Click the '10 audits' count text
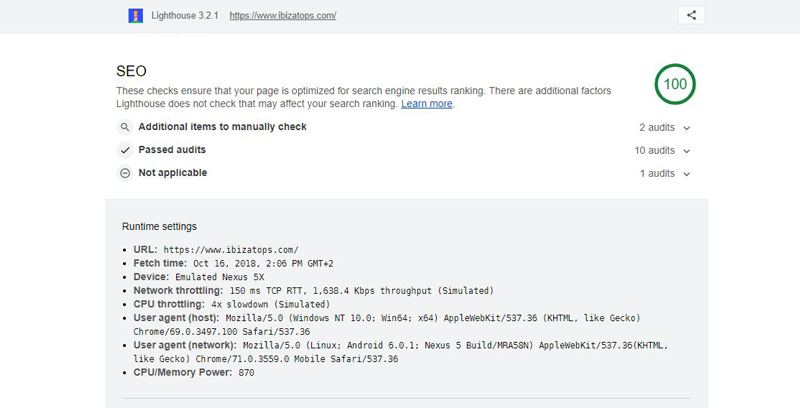The width and height of the screenshot is (800, 408). [655, 151]
